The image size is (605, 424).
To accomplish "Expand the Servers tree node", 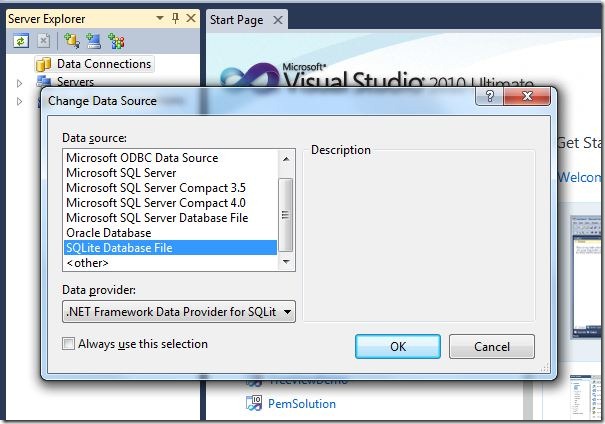I will (x=19, y=83).
